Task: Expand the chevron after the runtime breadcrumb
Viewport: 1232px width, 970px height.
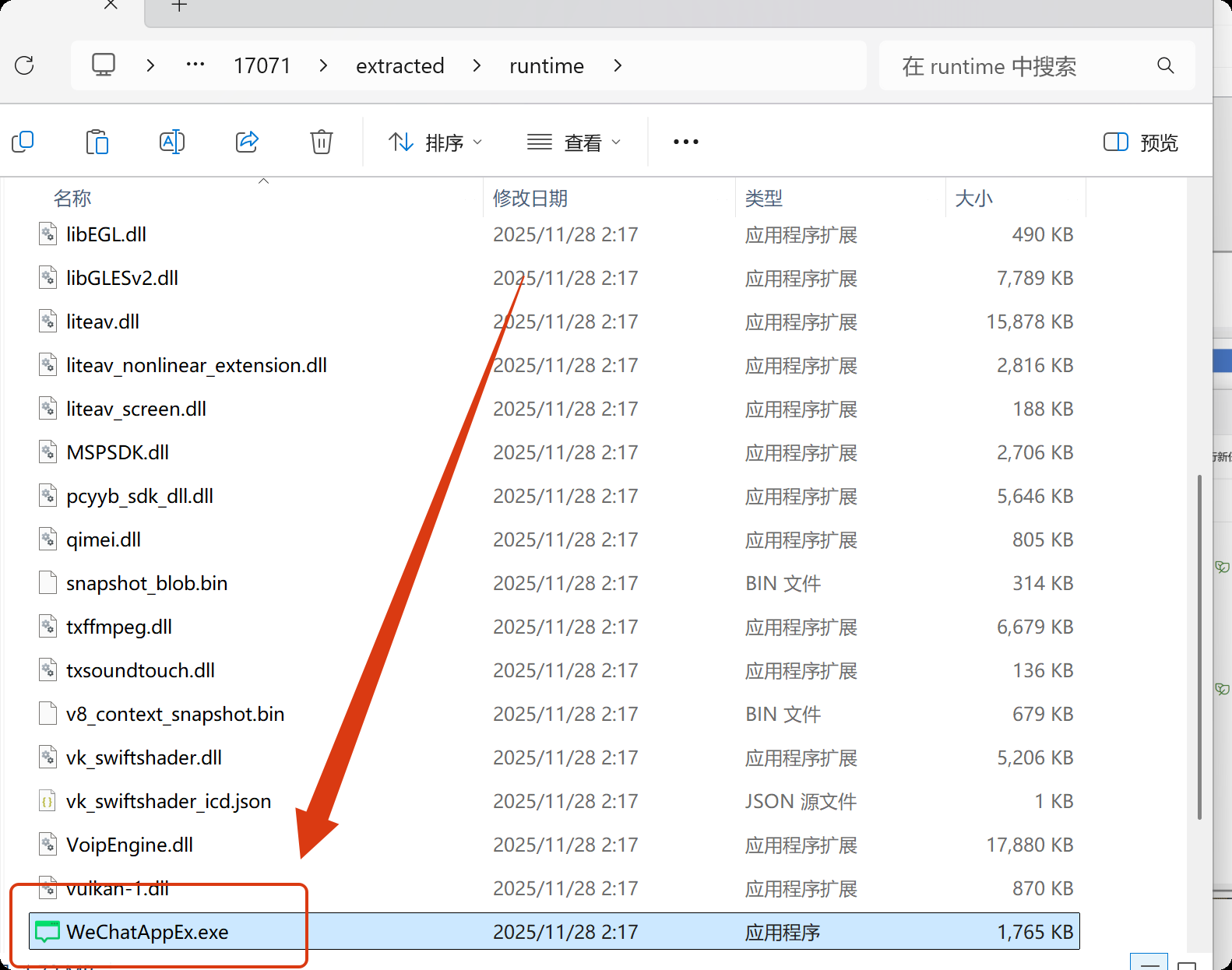Action: pyautogui.click(x=618, y=66)
